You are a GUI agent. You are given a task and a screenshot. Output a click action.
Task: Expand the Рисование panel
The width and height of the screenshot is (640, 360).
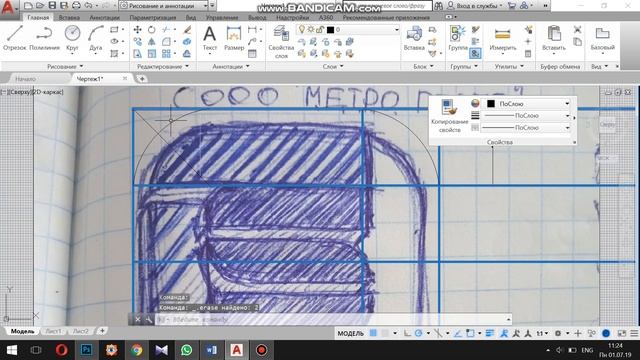click(x=64, y=66)
